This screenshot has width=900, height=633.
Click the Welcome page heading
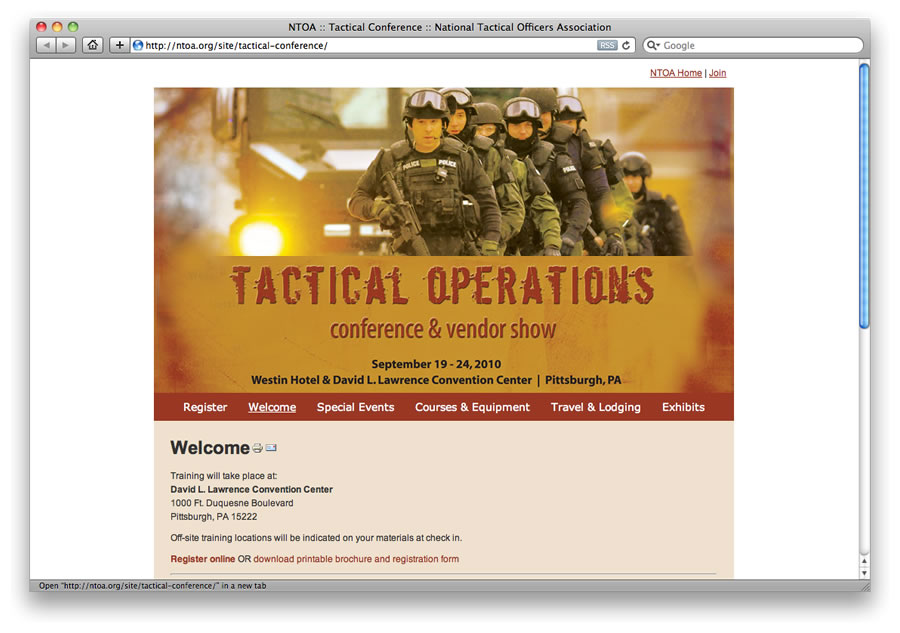210,448
